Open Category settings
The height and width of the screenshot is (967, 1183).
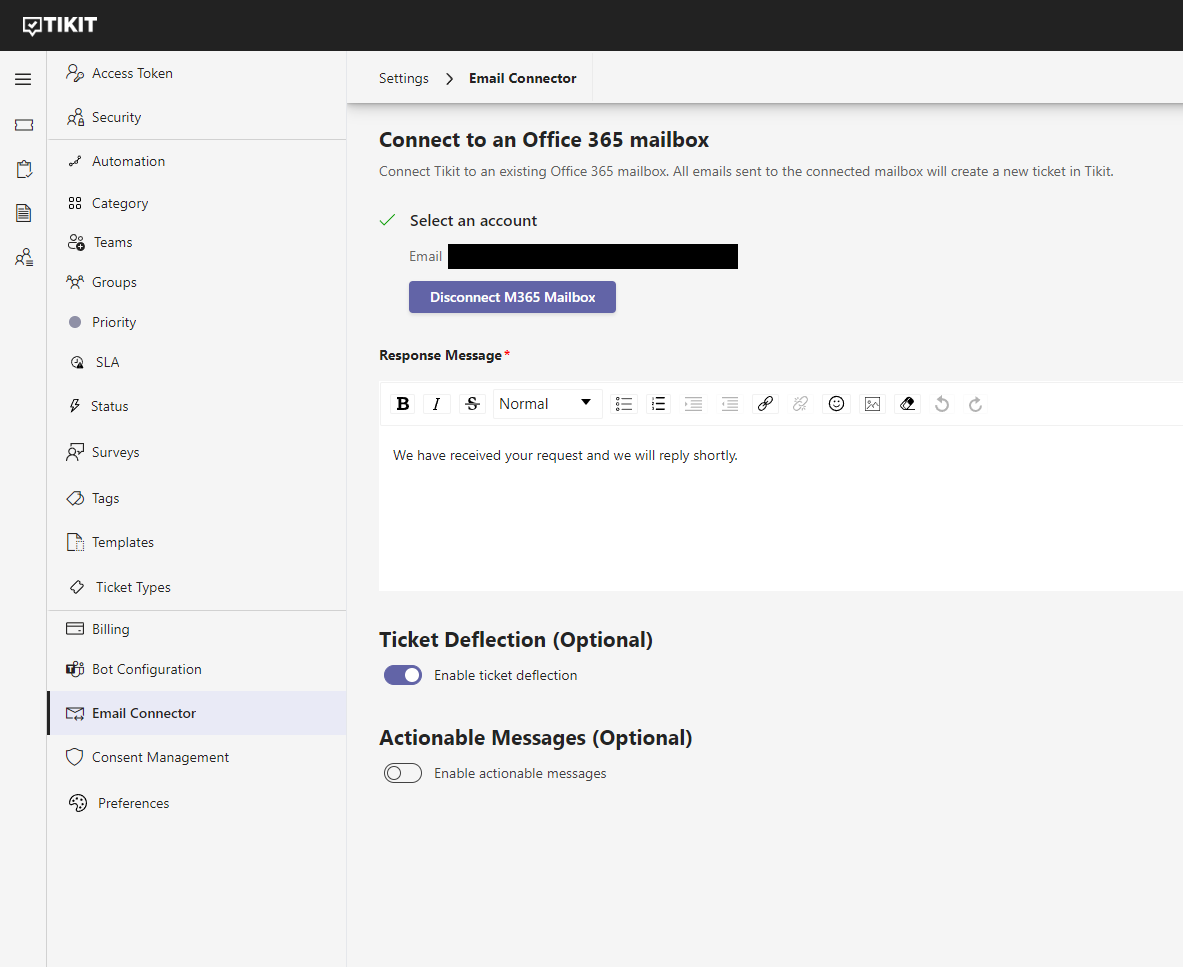196,204
